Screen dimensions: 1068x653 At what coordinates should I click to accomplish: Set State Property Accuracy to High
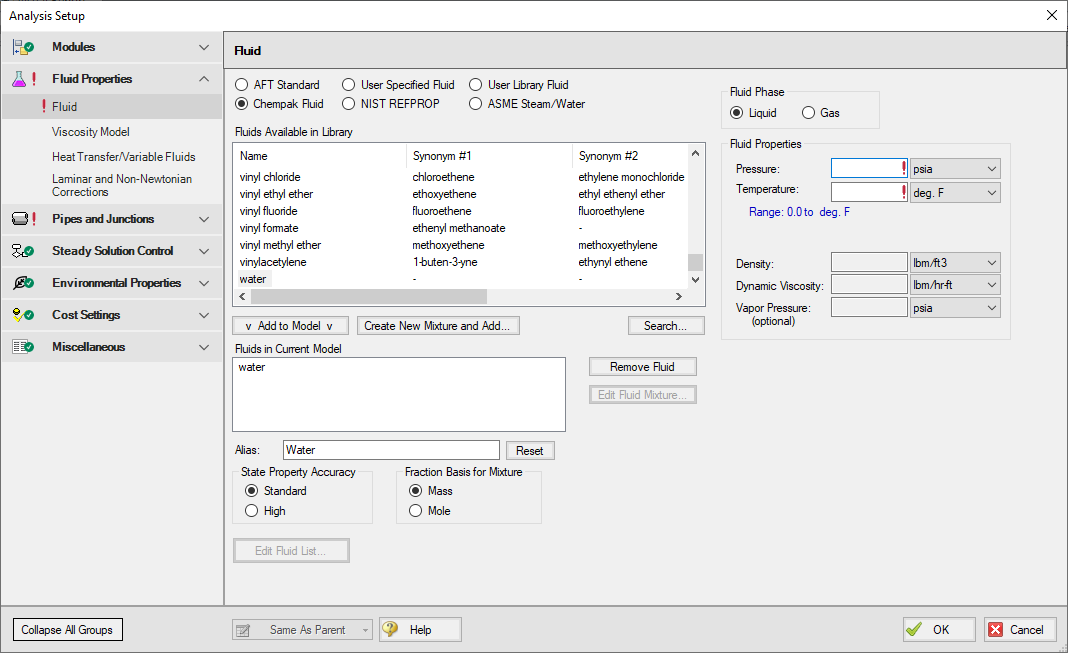coord(251,511)
